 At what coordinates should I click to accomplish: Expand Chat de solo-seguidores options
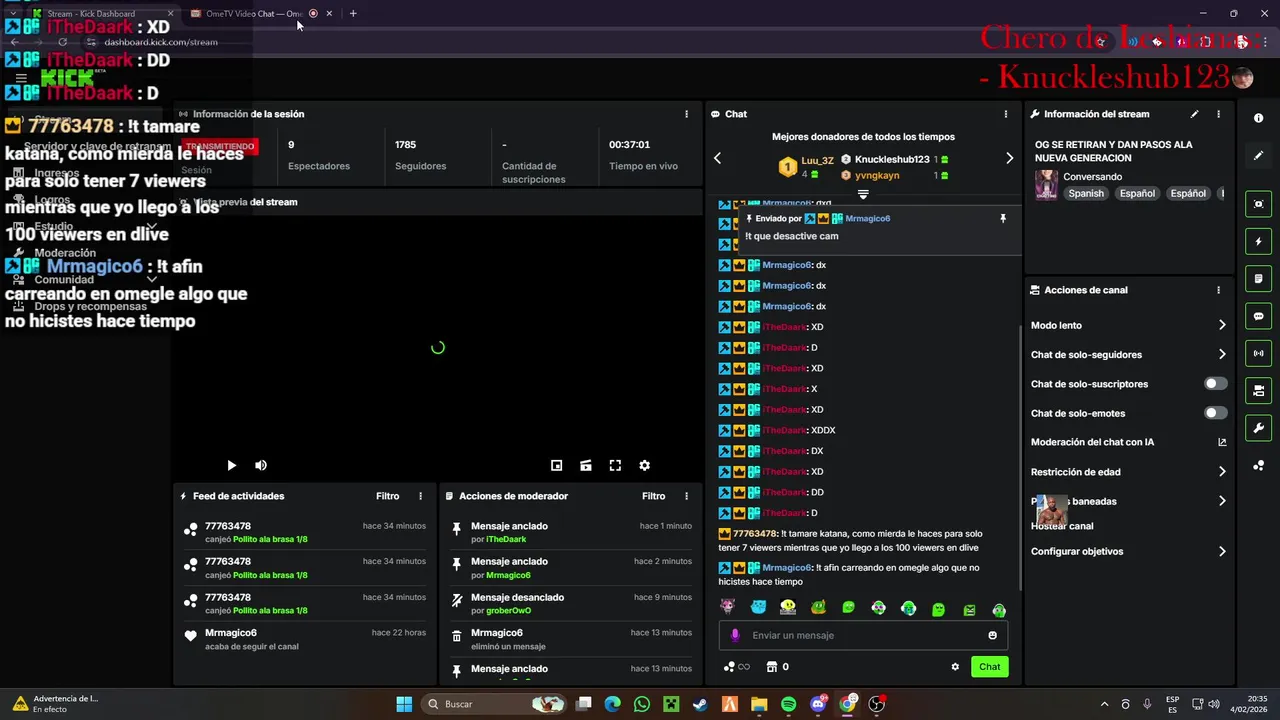pos(1222,354)
